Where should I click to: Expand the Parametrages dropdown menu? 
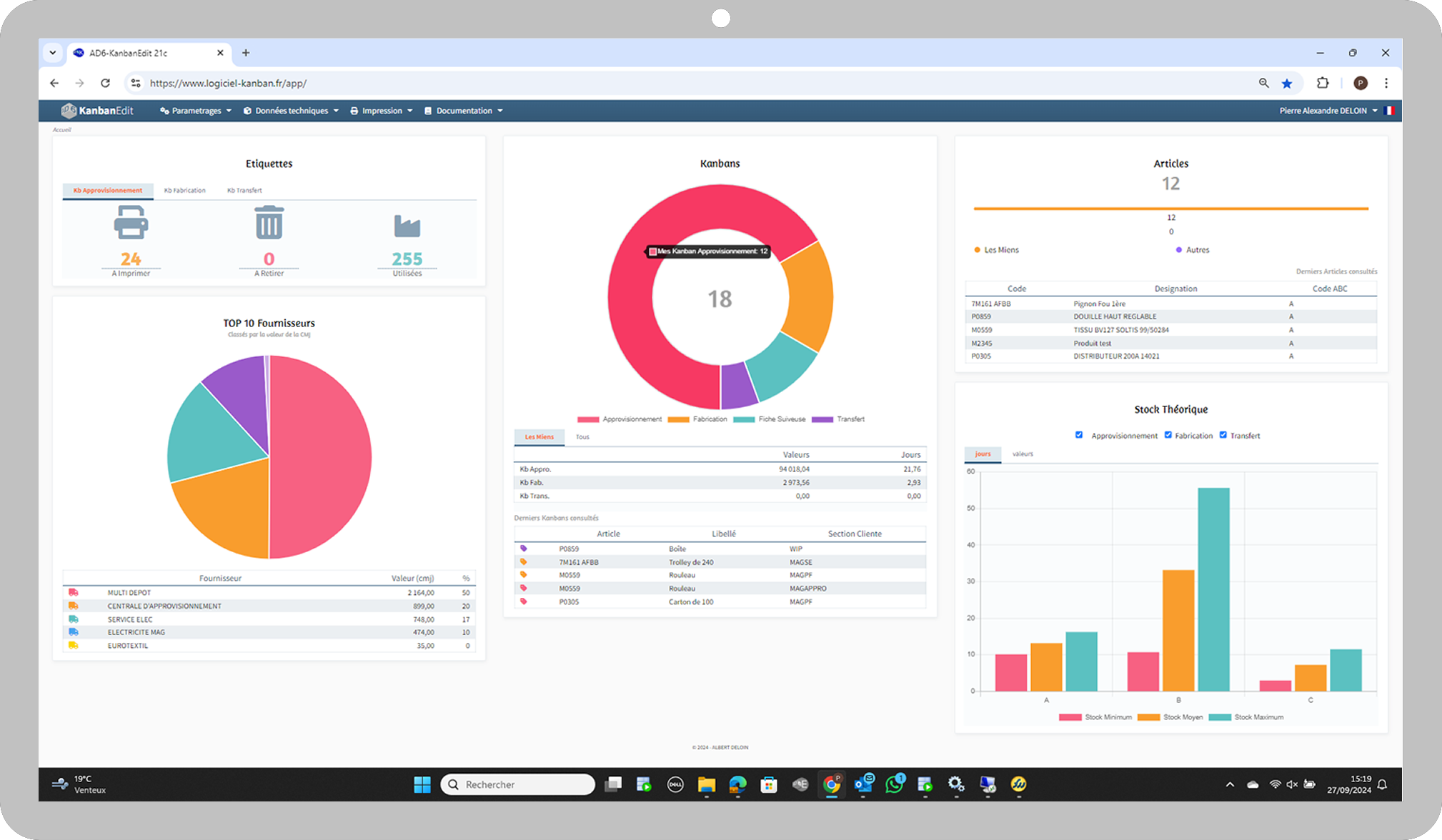click(x=196, y=111)
